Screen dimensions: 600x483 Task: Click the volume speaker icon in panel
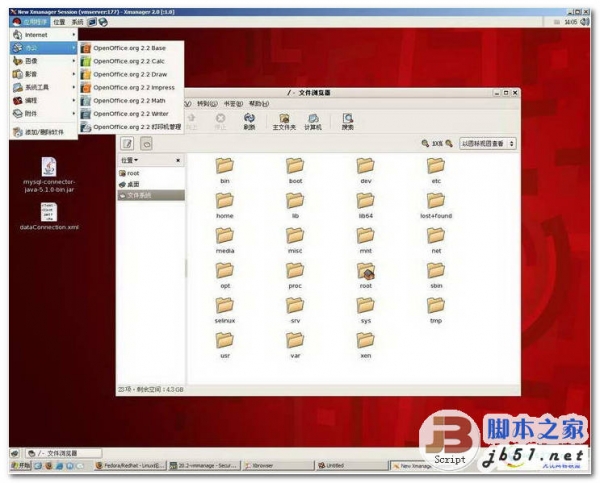pyautogui.click(x=585, y=22)
